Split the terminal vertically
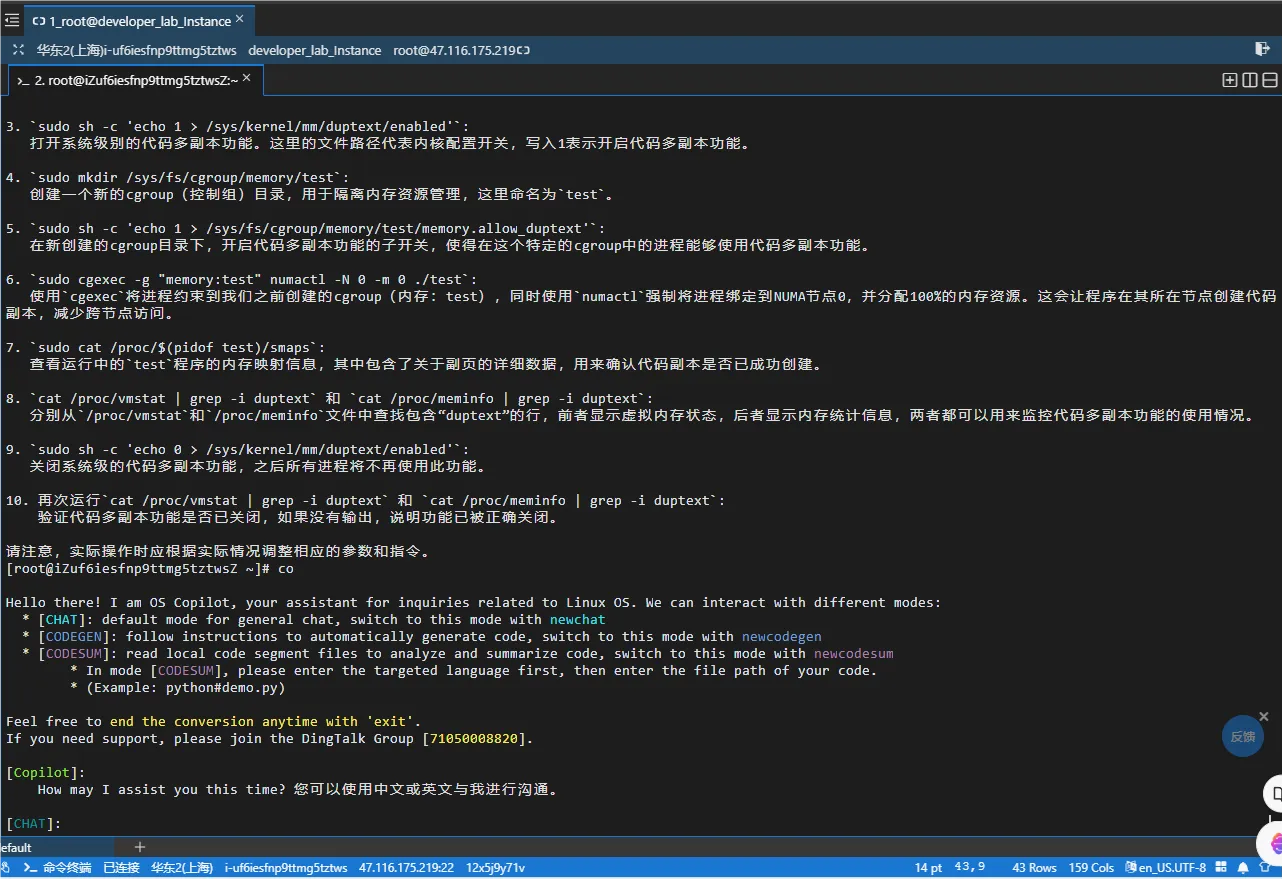Viewport: 1283px width, 879px height. 1250,80
